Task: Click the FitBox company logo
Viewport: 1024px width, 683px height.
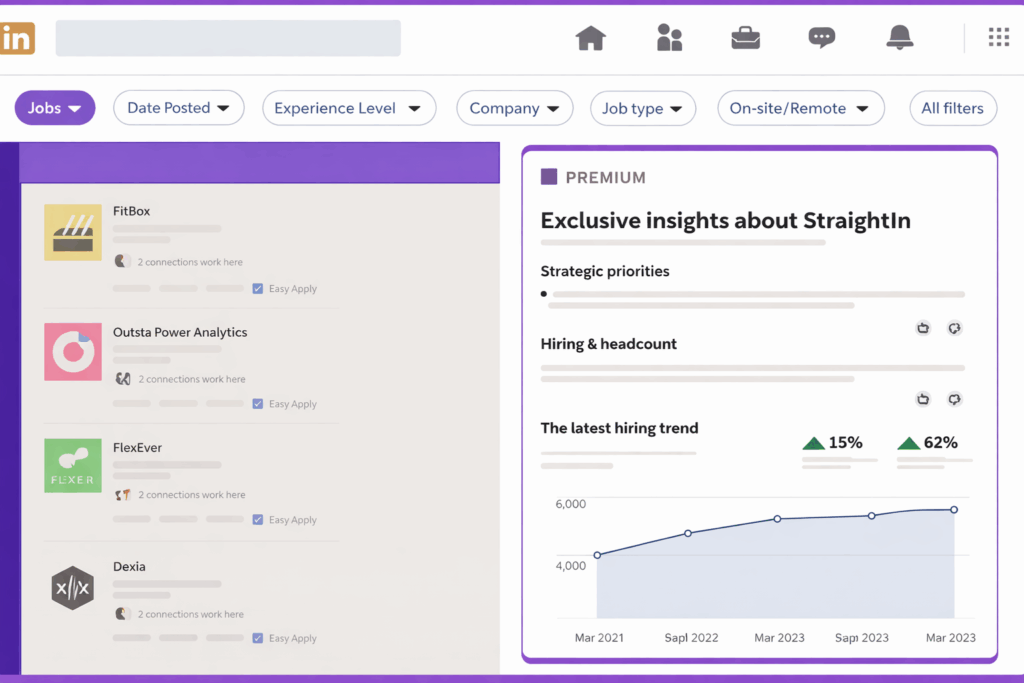Action: tap(72, 232)
